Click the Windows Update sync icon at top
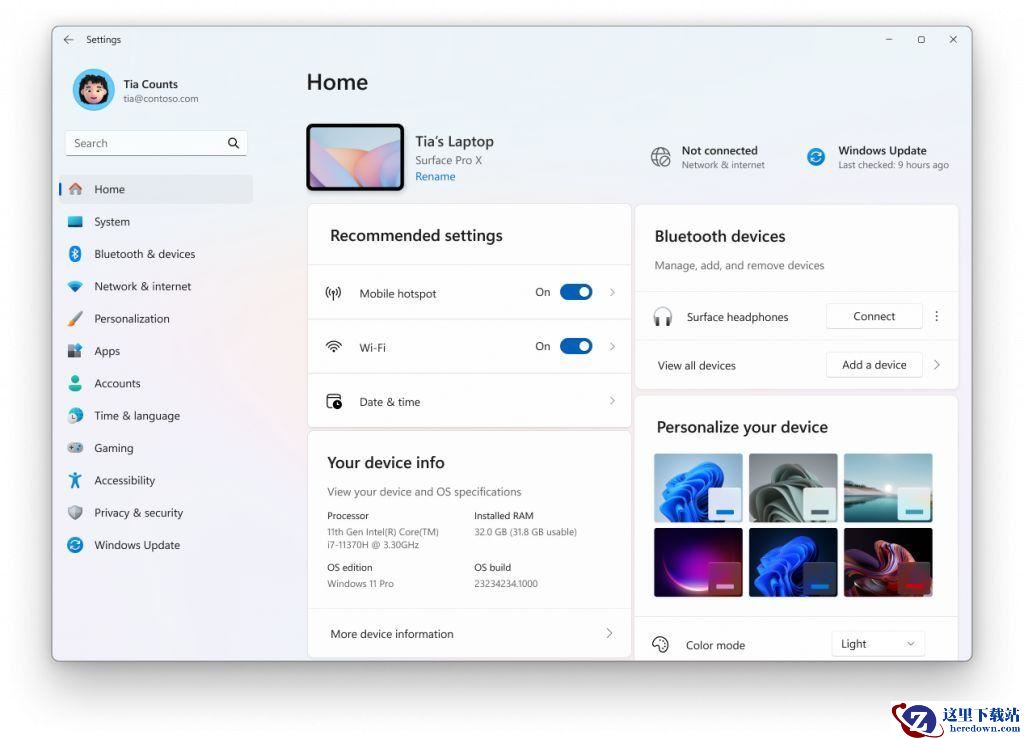 pyautogui.click(x=816, y=157)
